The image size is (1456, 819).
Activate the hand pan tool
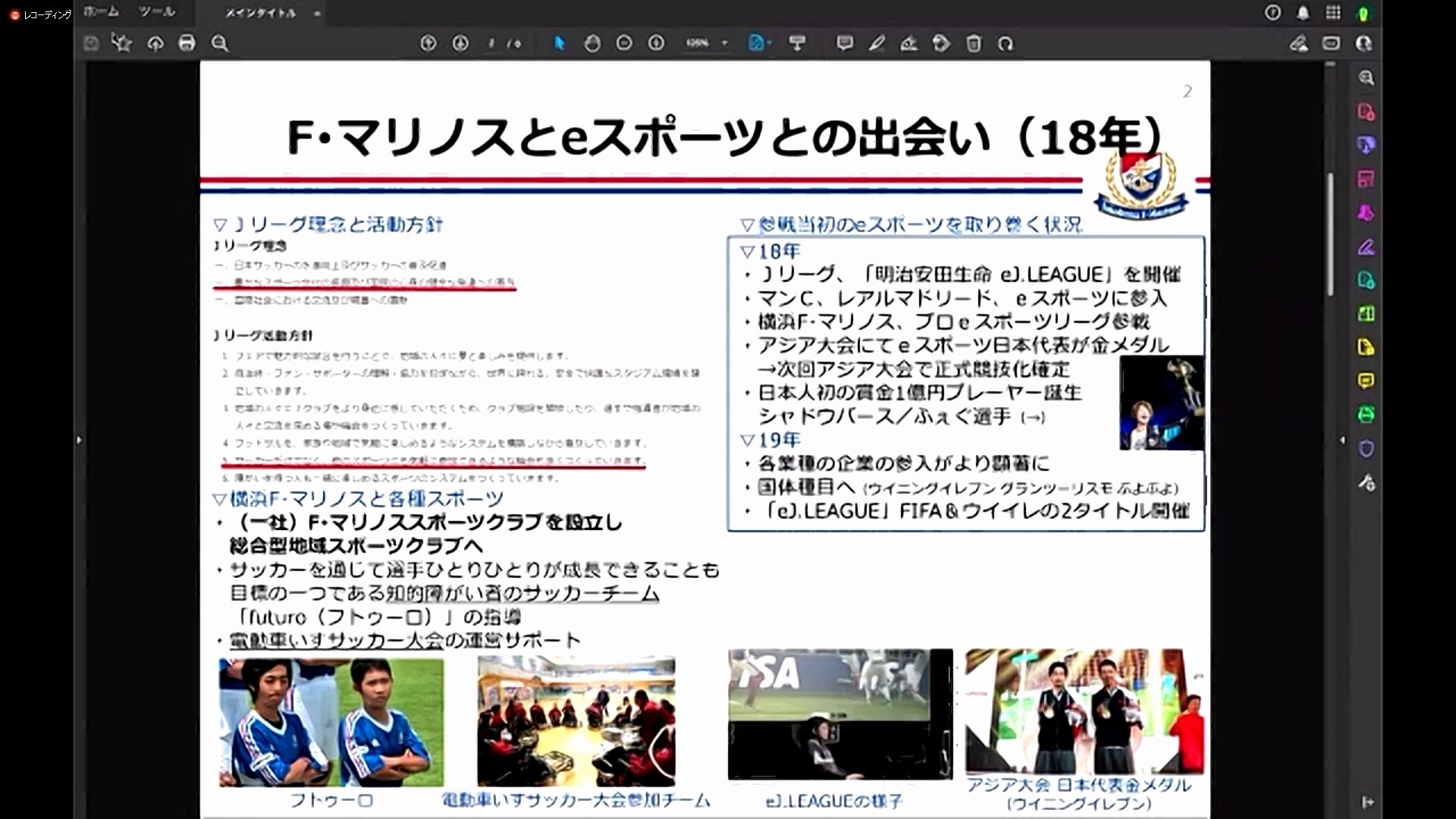click(x=592, y=43)
